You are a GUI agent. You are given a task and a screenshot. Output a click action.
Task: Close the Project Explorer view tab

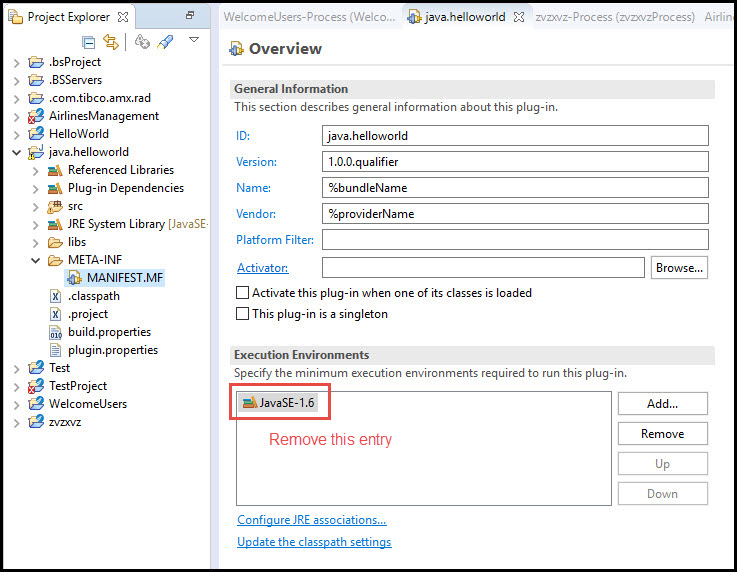tap(122, 17)
